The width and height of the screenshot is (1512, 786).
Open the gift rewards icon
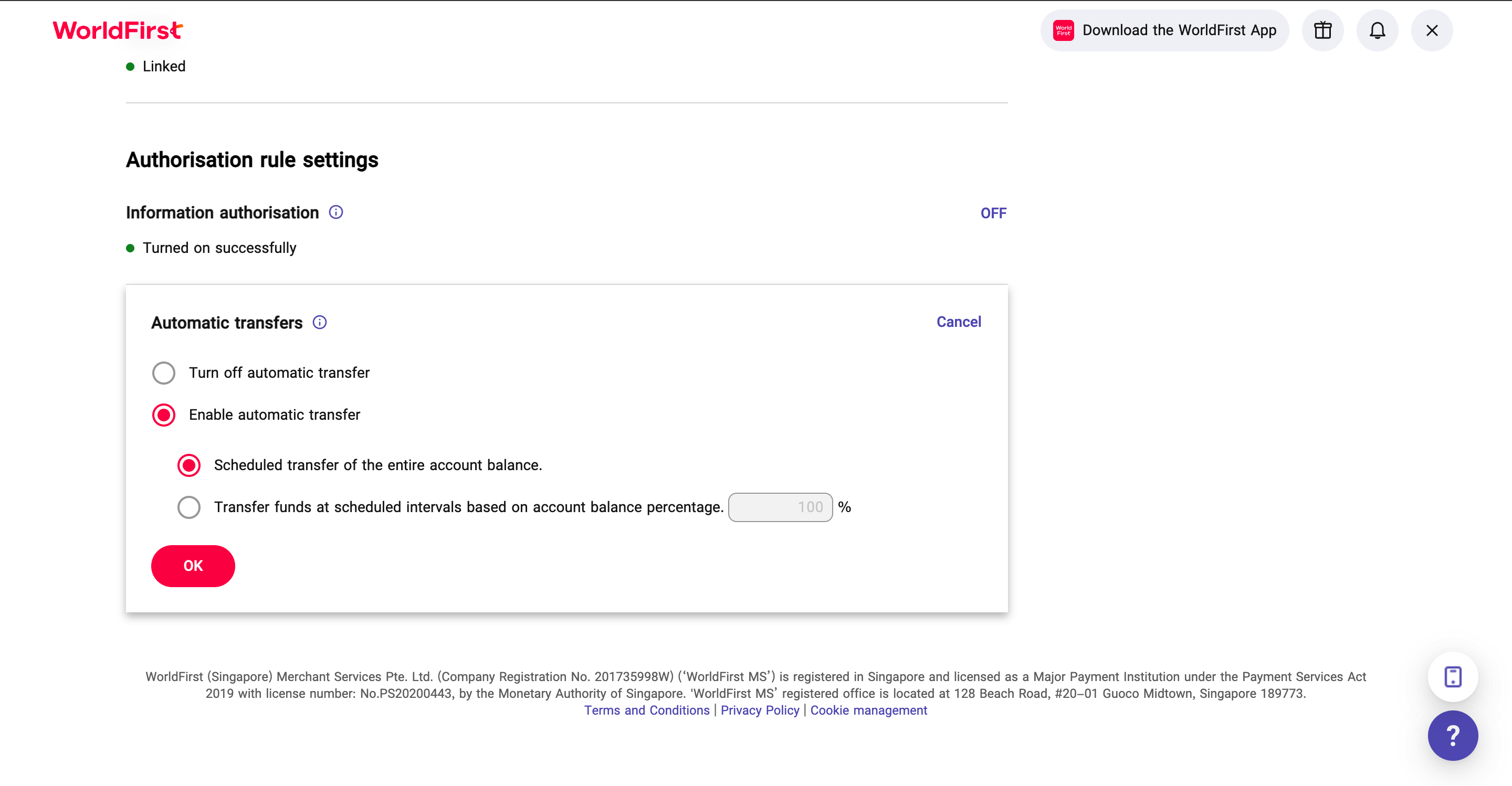pos(1322,30)
